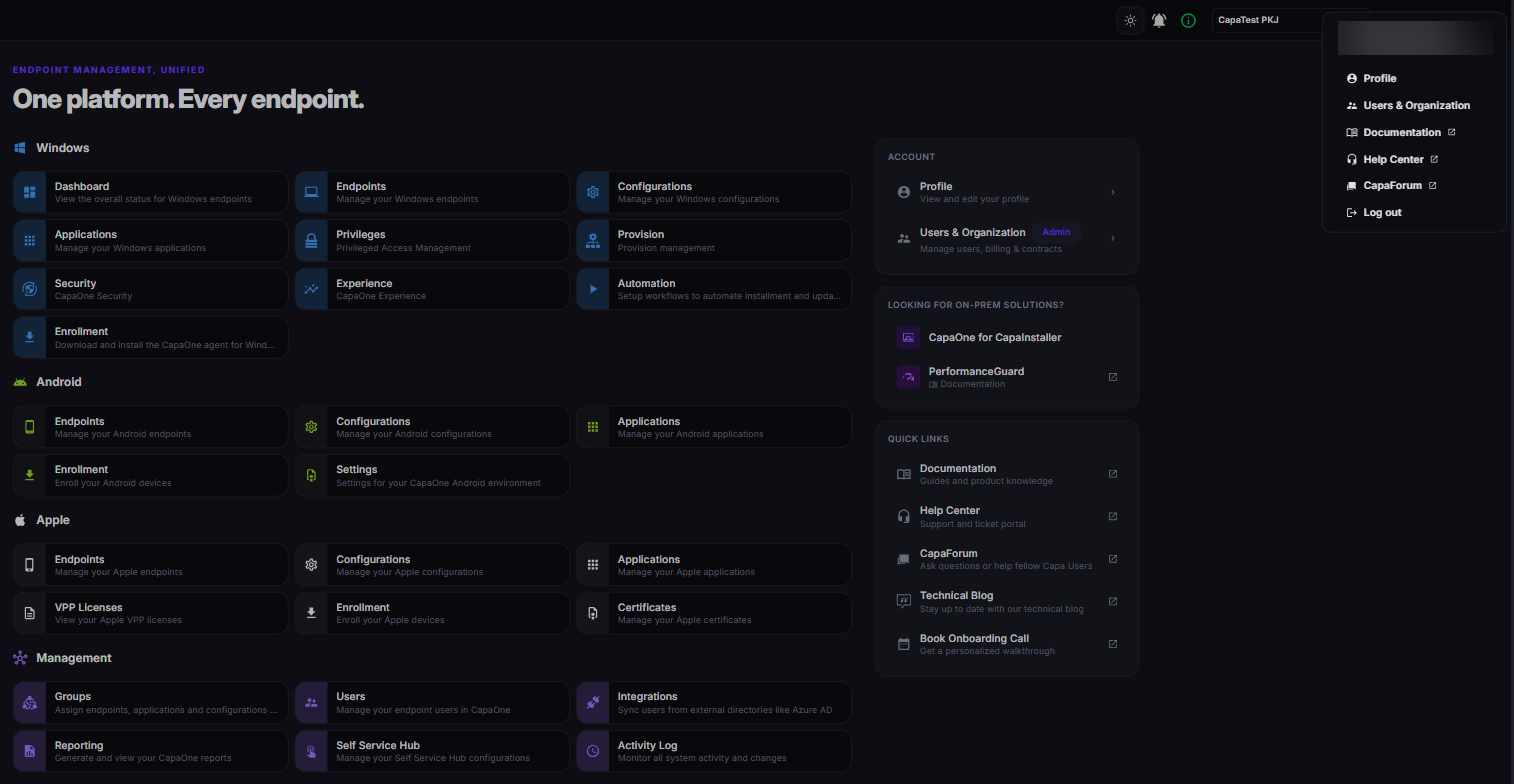Image resolution: width=1514 pixels, height=784 pixels.
Task: Open PerformanceGuard external link arrow
Action: click(1113, 377)
